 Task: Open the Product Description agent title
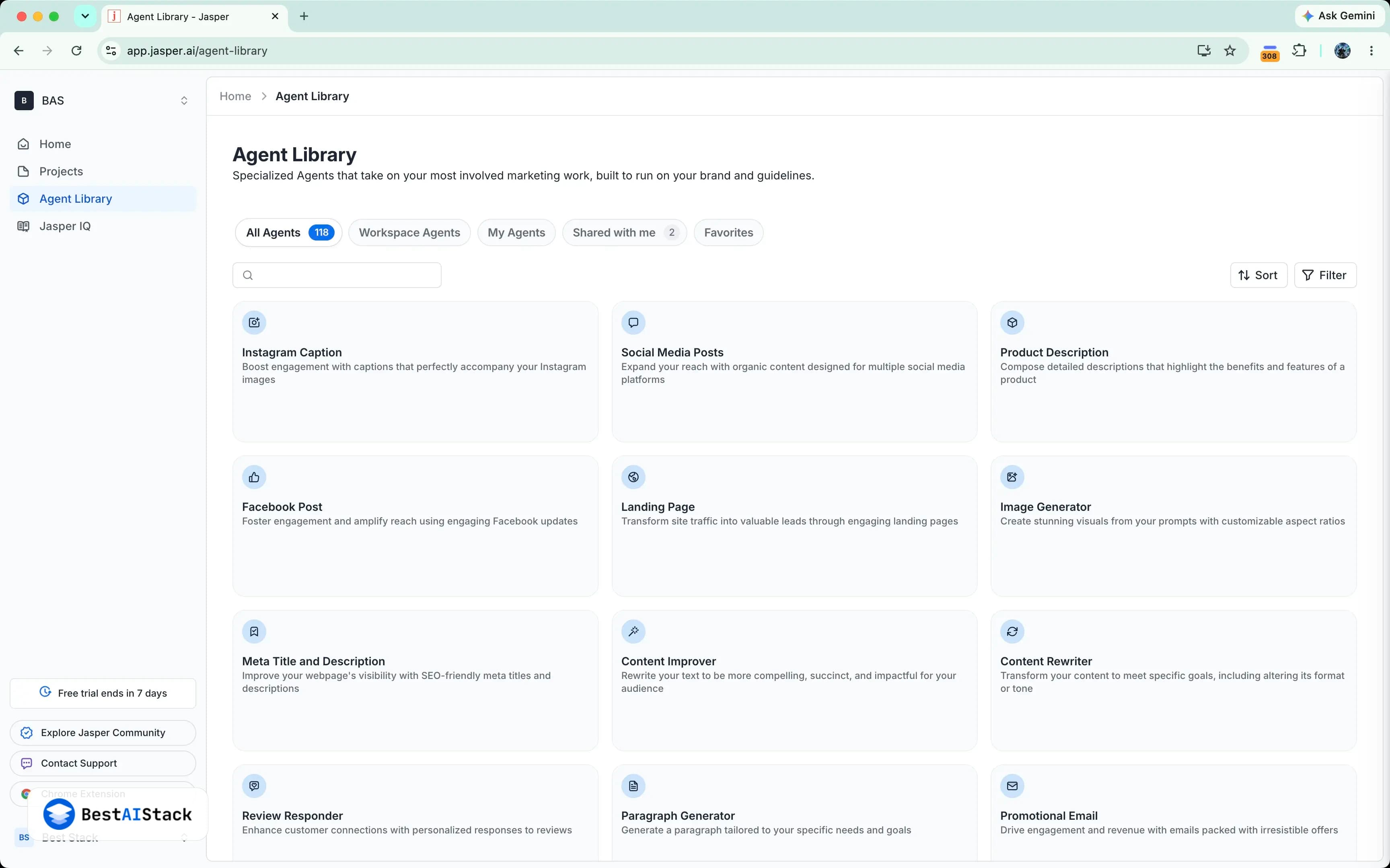[1054, 352]
